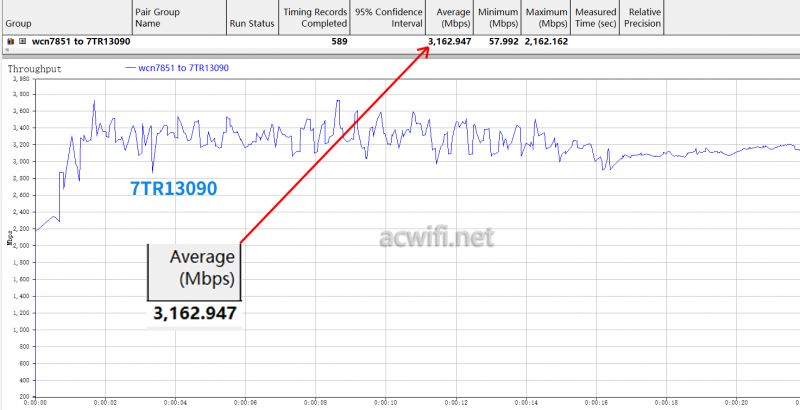
Task: Click the 2,162.162 maximum value cell
Action: 547,42
